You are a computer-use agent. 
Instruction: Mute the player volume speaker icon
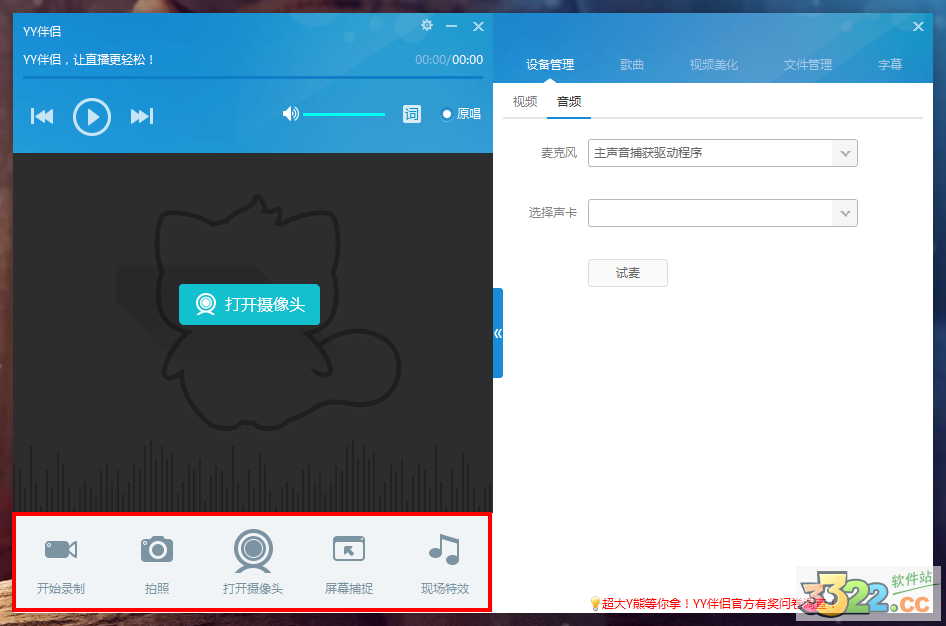coord(290,113)
